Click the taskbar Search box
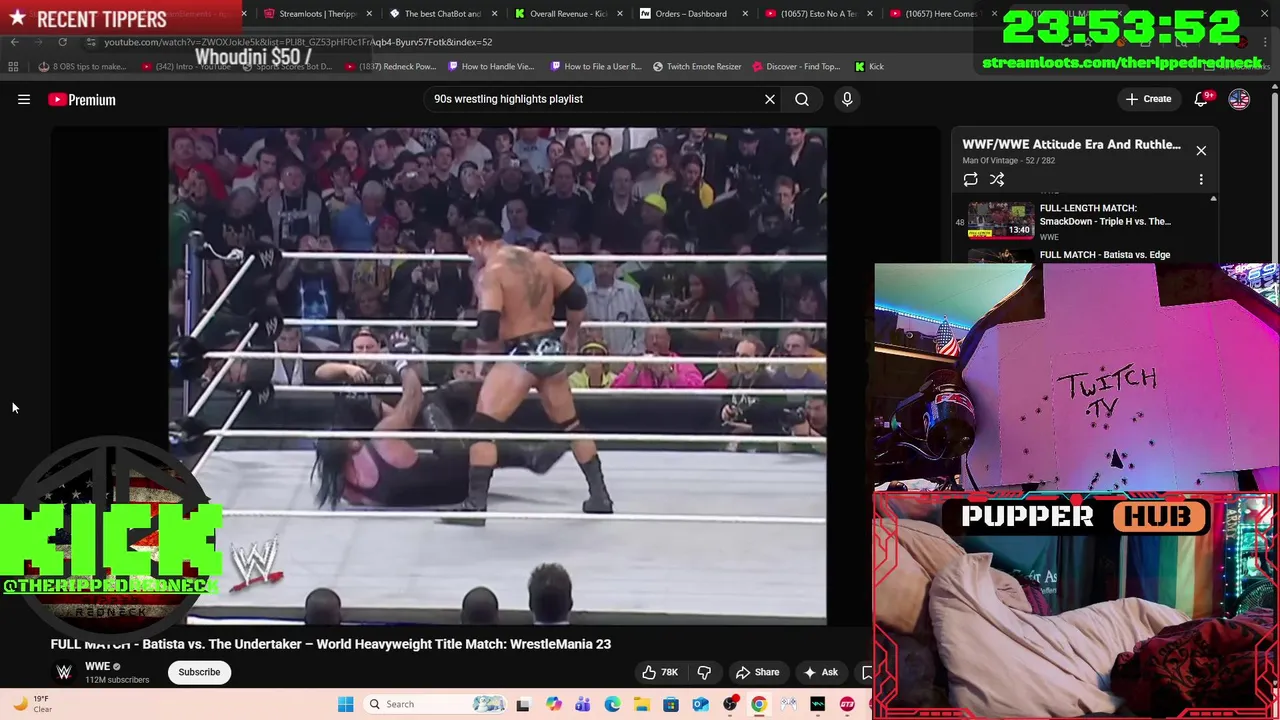1280x720 pixels. [x=435, y=704]
